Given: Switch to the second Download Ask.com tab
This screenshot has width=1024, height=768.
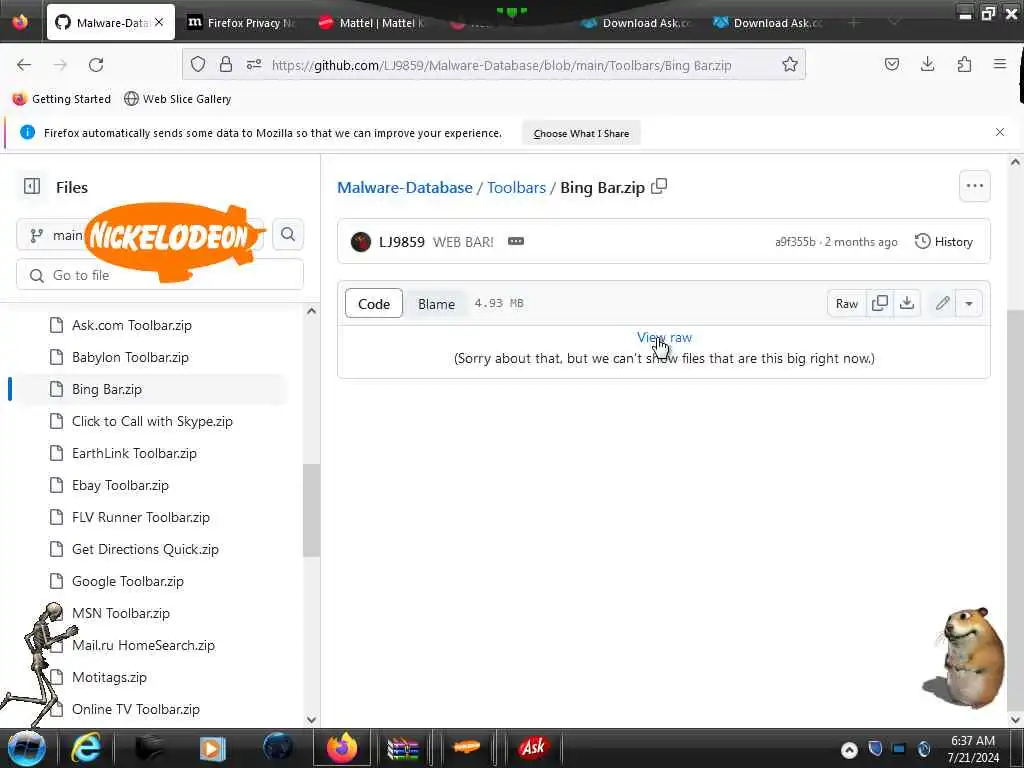Looking at the screenshot, I should click(768, 23).
